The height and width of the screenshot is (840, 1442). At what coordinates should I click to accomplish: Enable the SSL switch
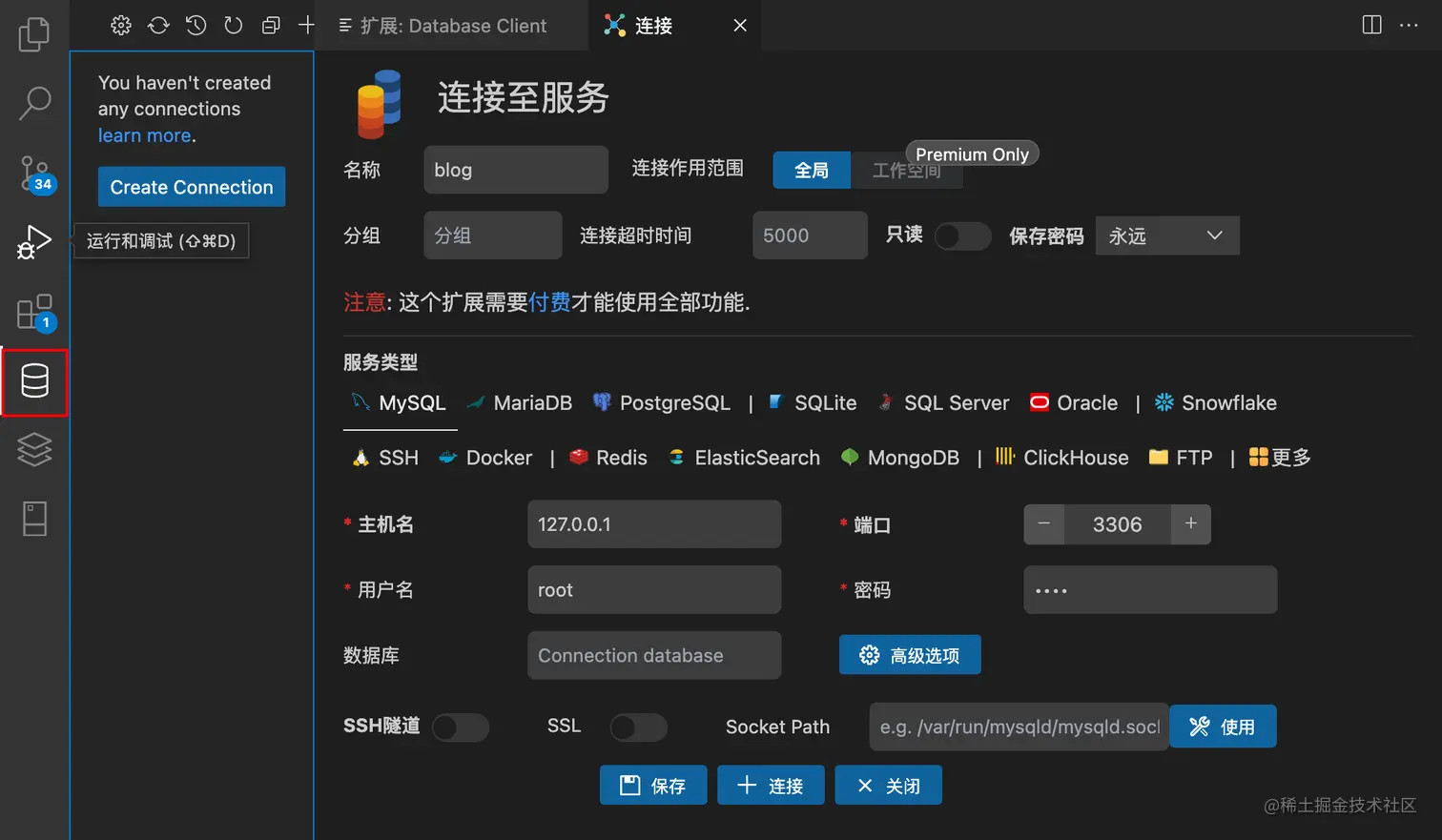(x=638, y=727)
